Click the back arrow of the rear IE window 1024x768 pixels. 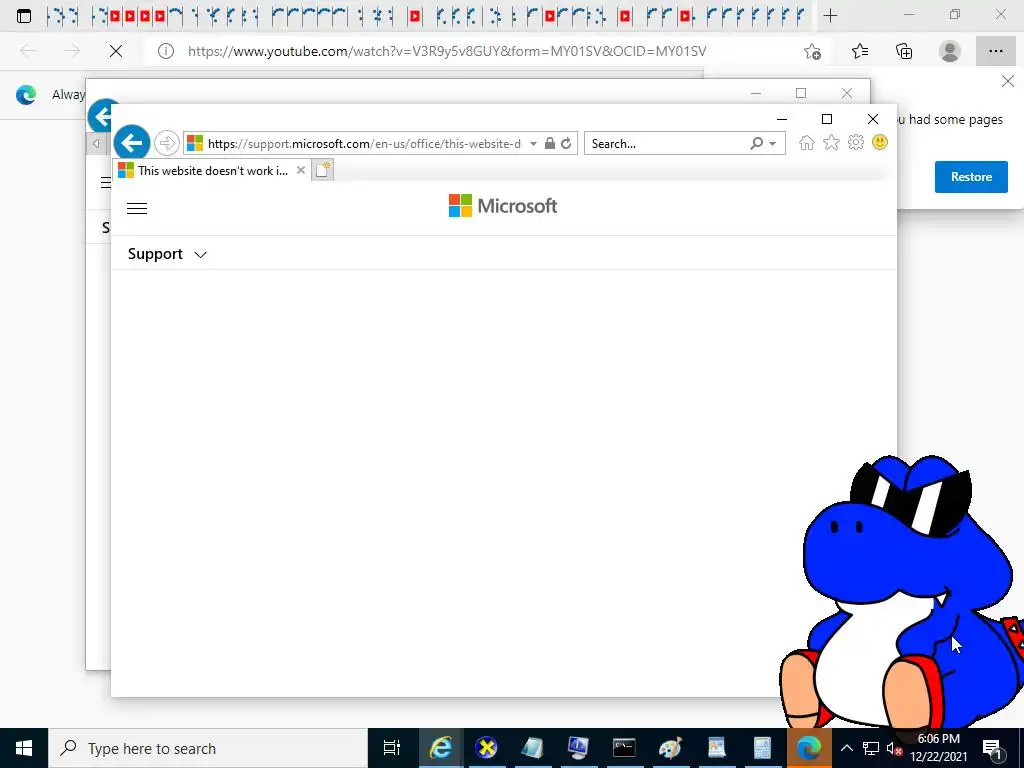tap(101, 116)
